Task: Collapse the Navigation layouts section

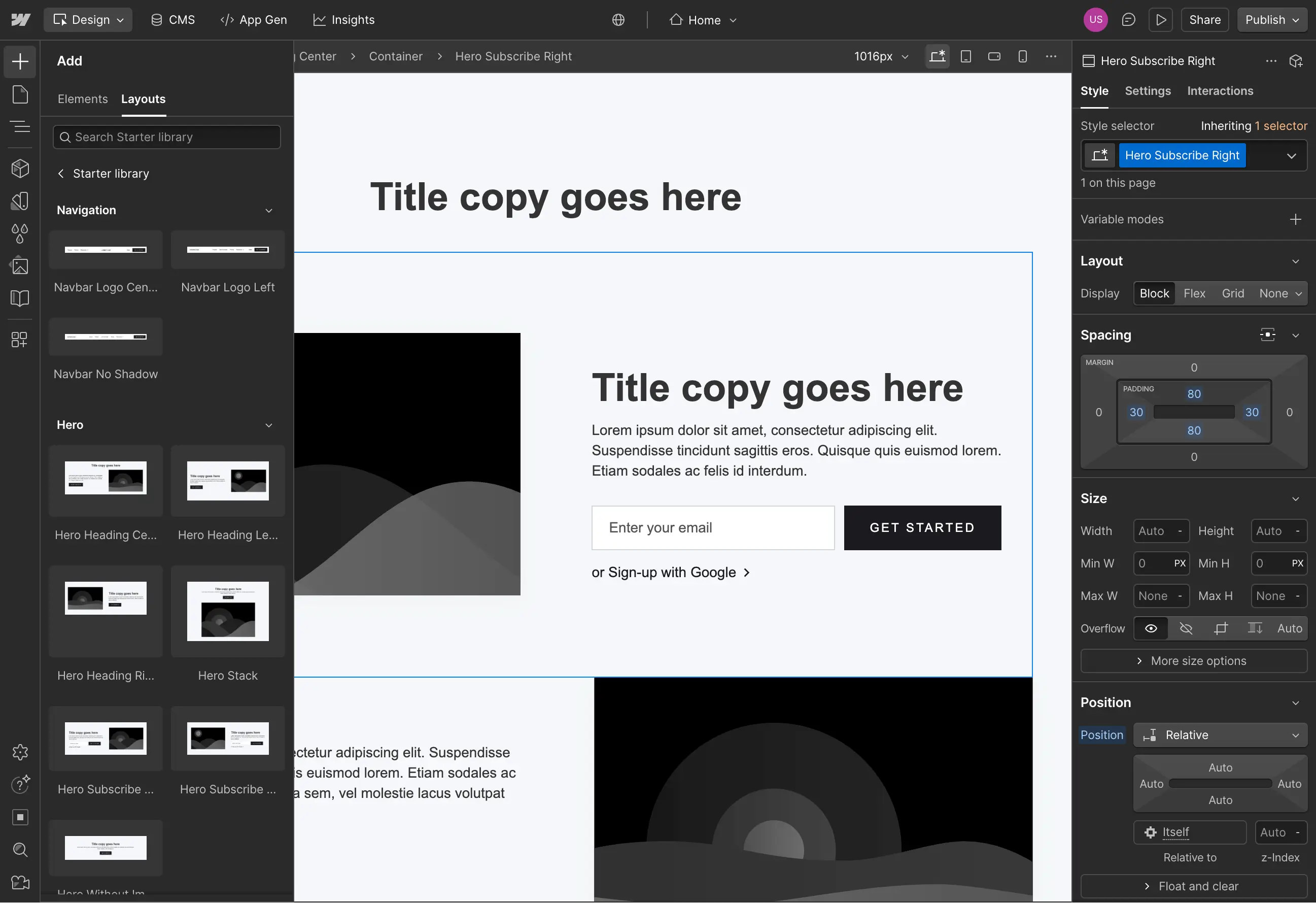Action: click(x=269, y=210)
